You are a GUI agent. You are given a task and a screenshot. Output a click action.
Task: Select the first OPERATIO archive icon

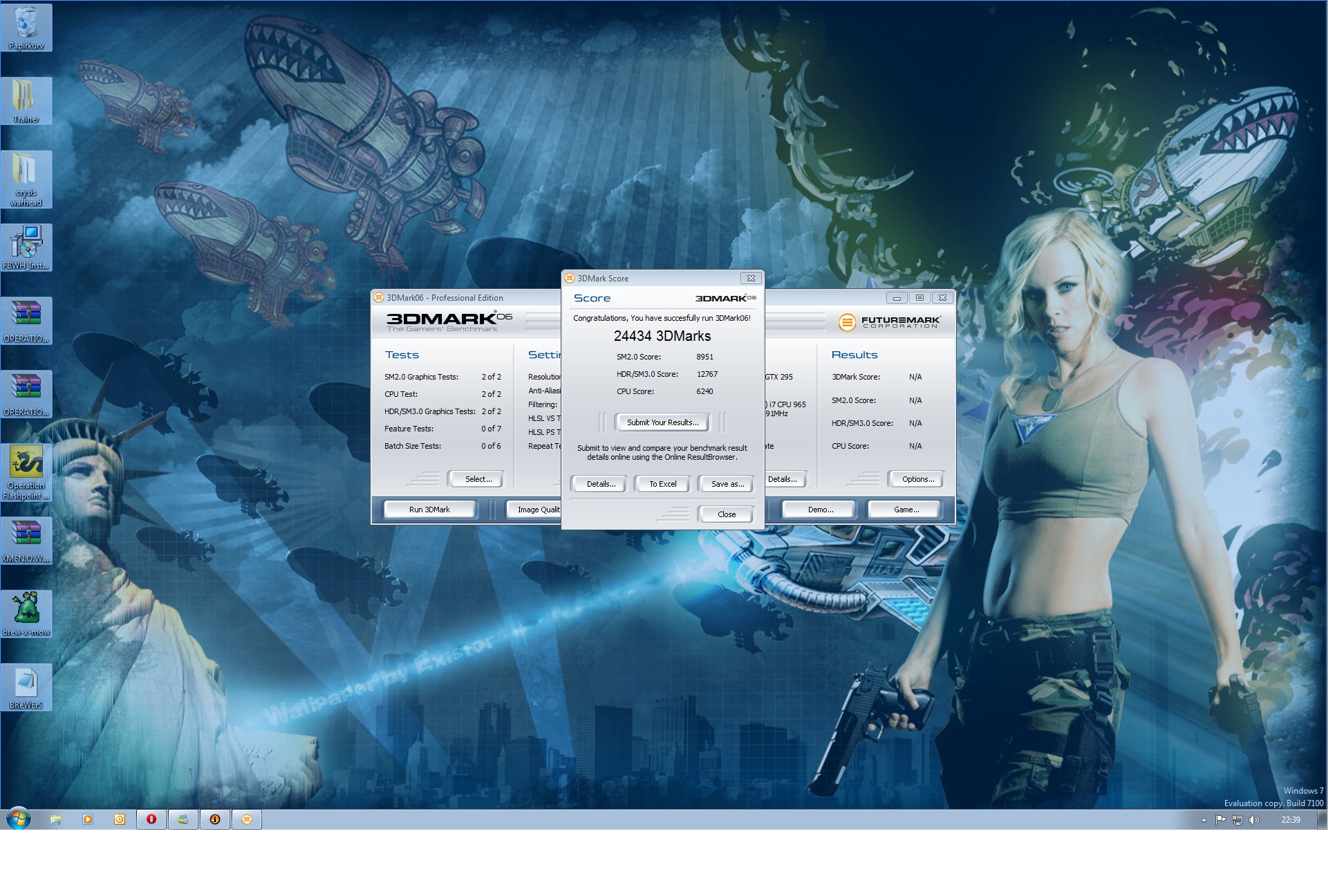(x=26, y=321)
